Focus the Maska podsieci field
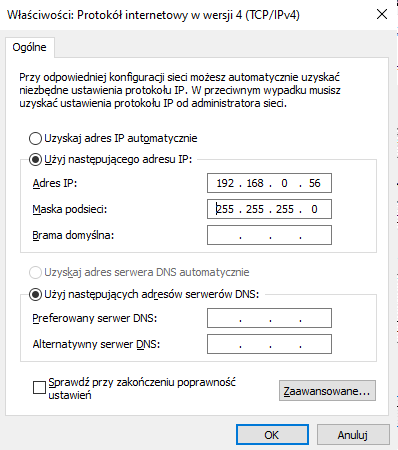This screenshot has height=450, width=398. click(269, 209)
